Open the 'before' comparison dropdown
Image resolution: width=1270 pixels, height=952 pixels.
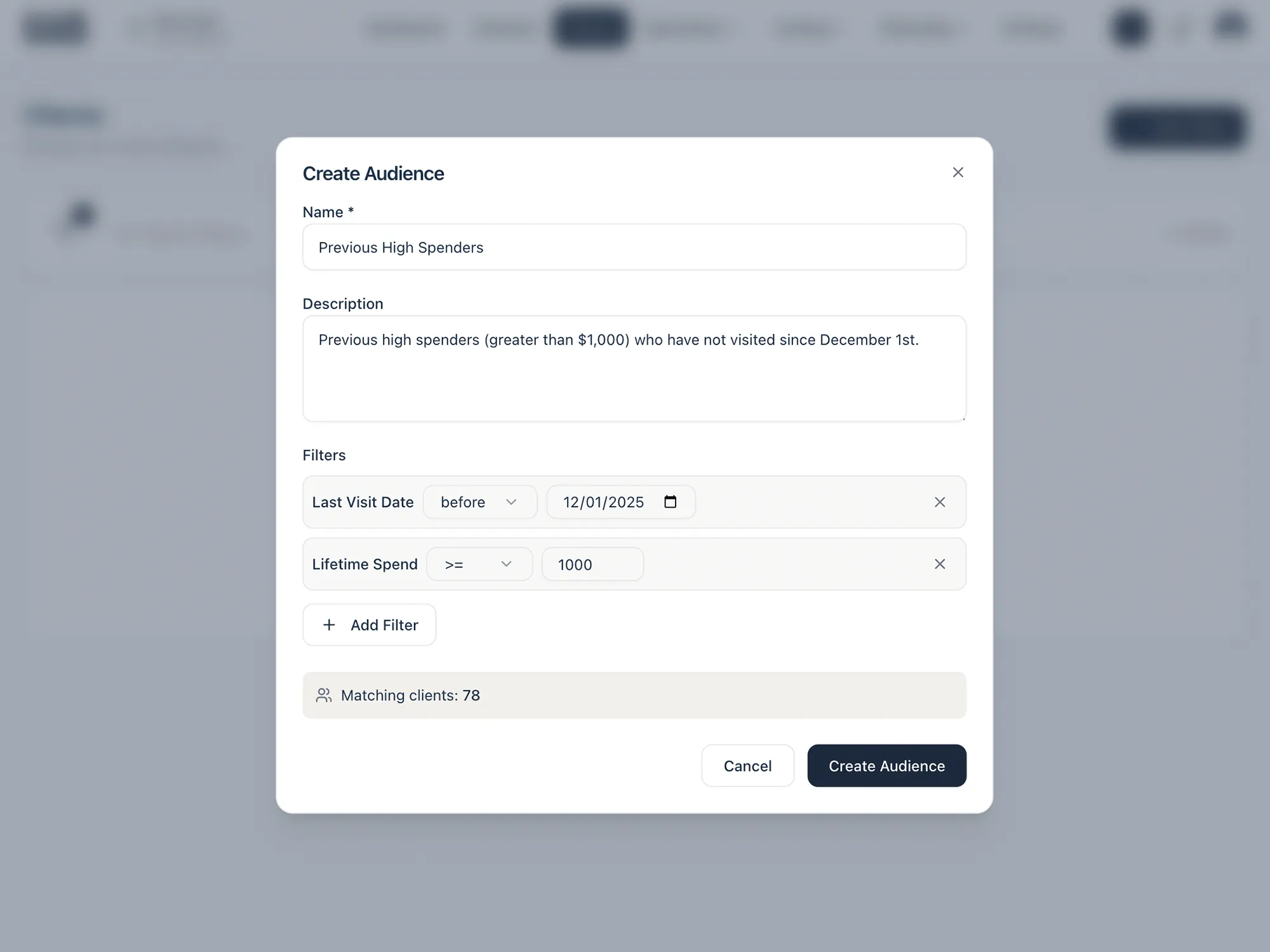click(480, 501)
